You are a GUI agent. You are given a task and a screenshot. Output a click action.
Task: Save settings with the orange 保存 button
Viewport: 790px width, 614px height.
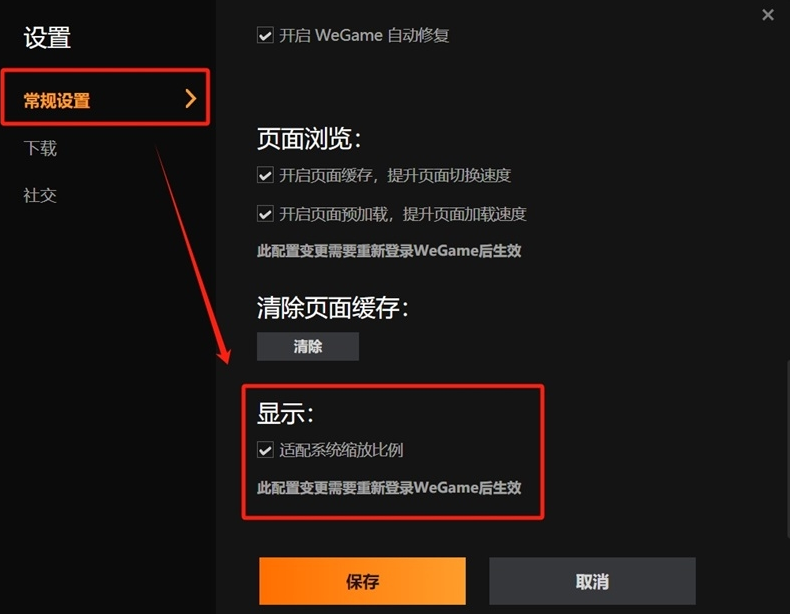point(362,581)
